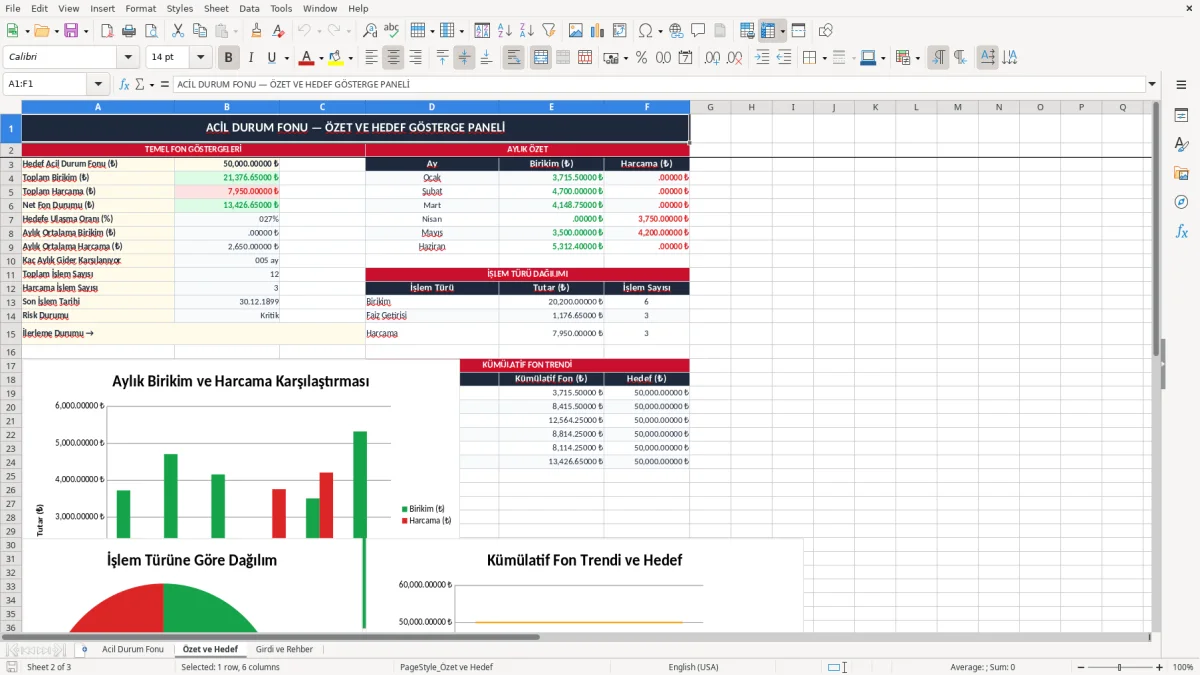The image size is (1200, 675).
Task: Expand Name Box dropdown arrow
Action: tap(98, 85)
